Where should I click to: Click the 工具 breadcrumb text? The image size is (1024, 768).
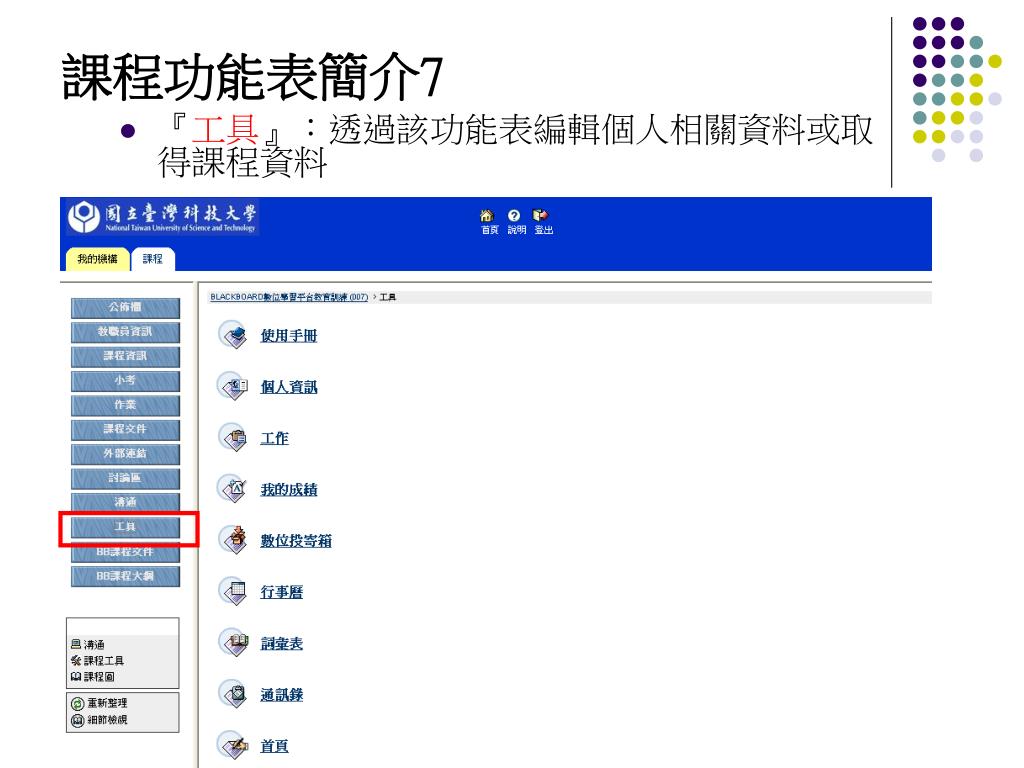(388, 297)
